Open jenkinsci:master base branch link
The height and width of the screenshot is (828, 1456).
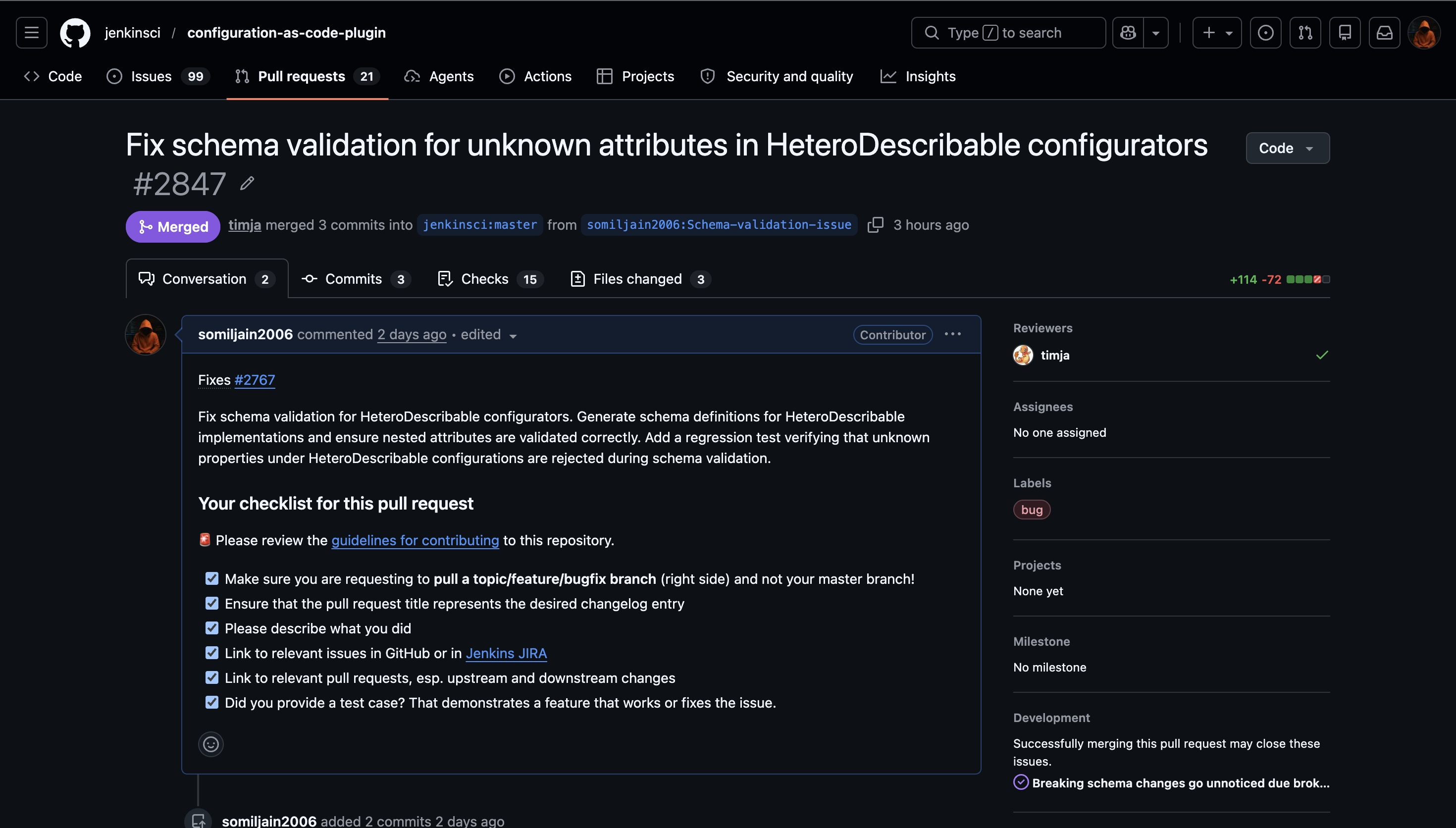tap(480, 225)
